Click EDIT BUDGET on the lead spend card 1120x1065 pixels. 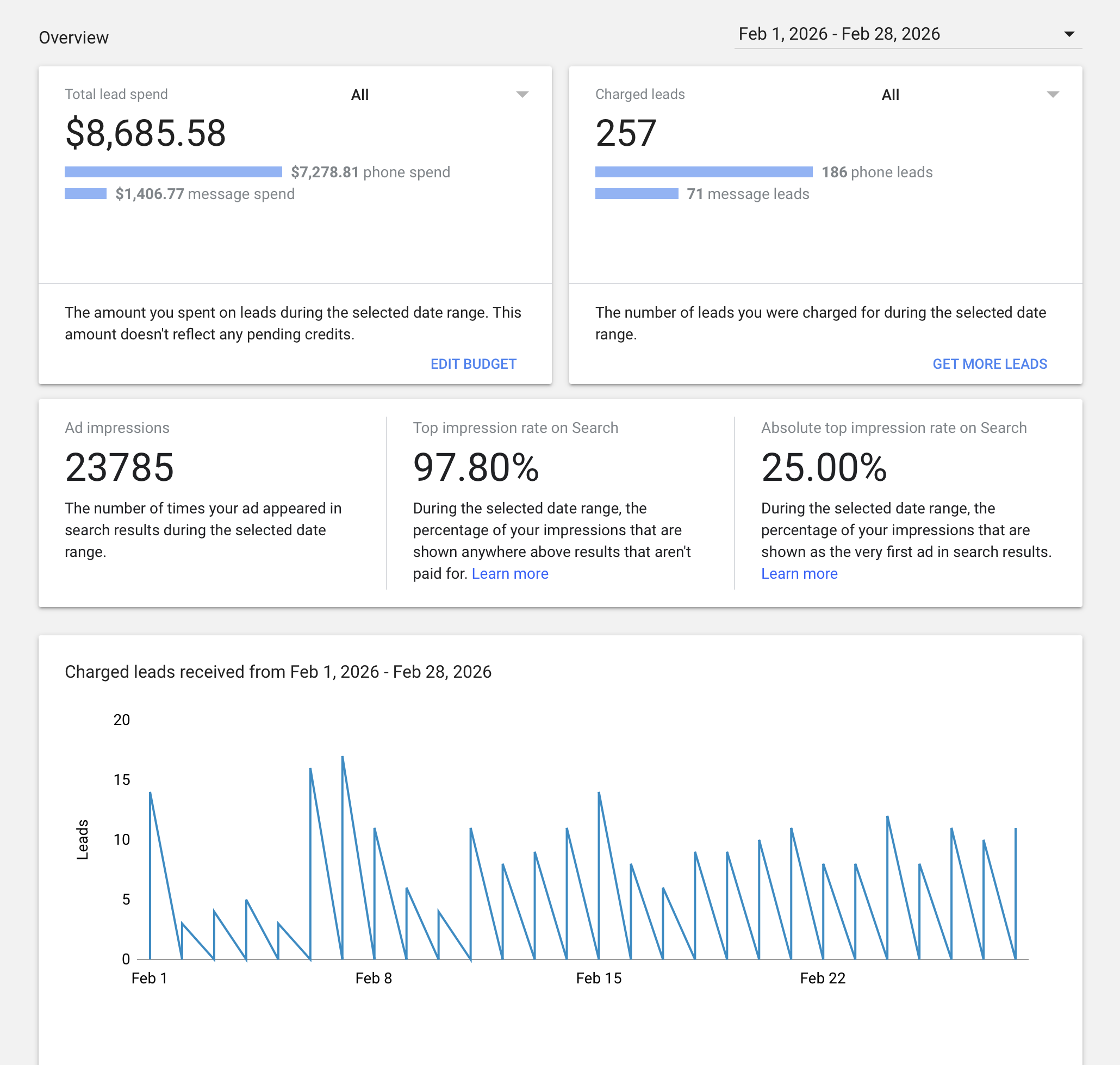pyautogui.click(x=473, y=364)
